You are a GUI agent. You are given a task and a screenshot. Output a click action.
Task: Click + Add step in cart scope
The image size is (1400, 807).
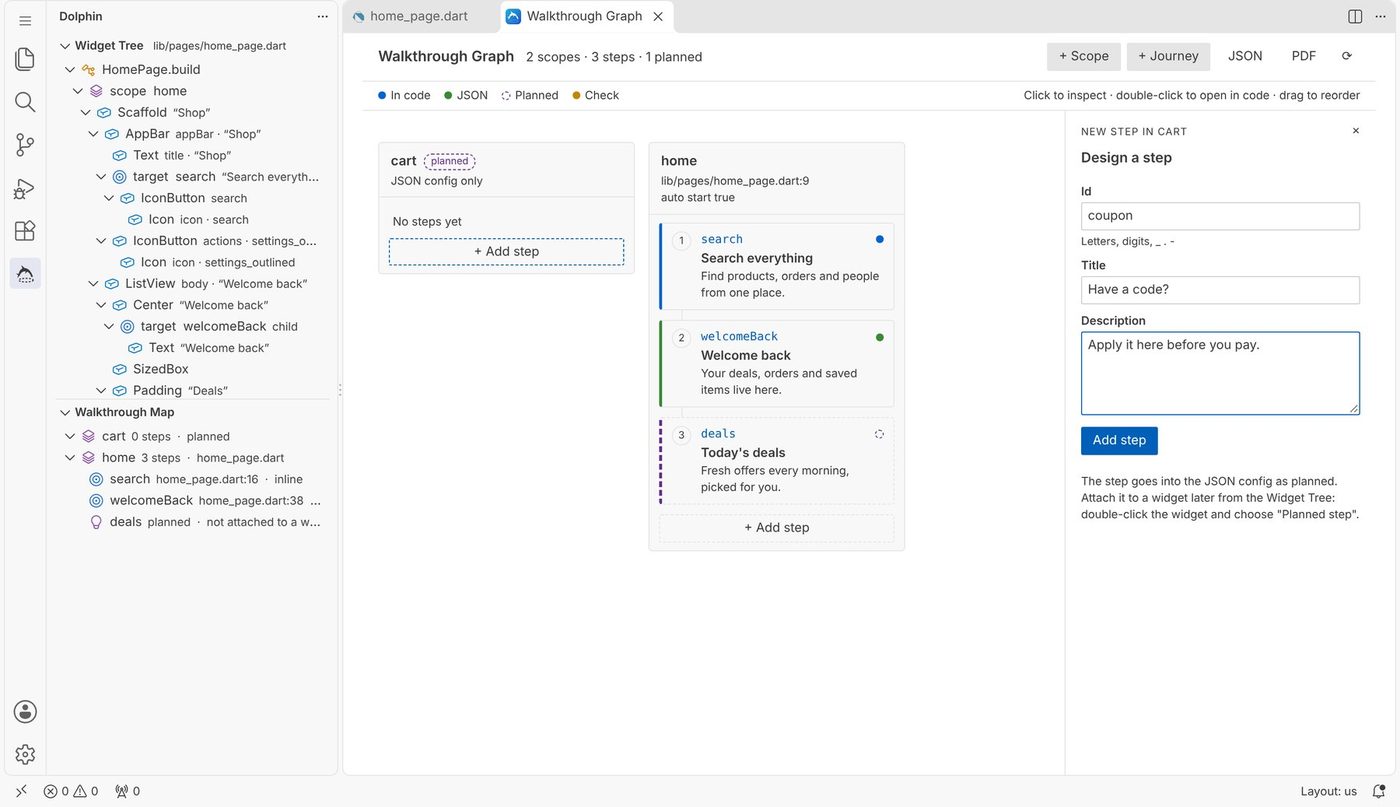tap(506, 251)
